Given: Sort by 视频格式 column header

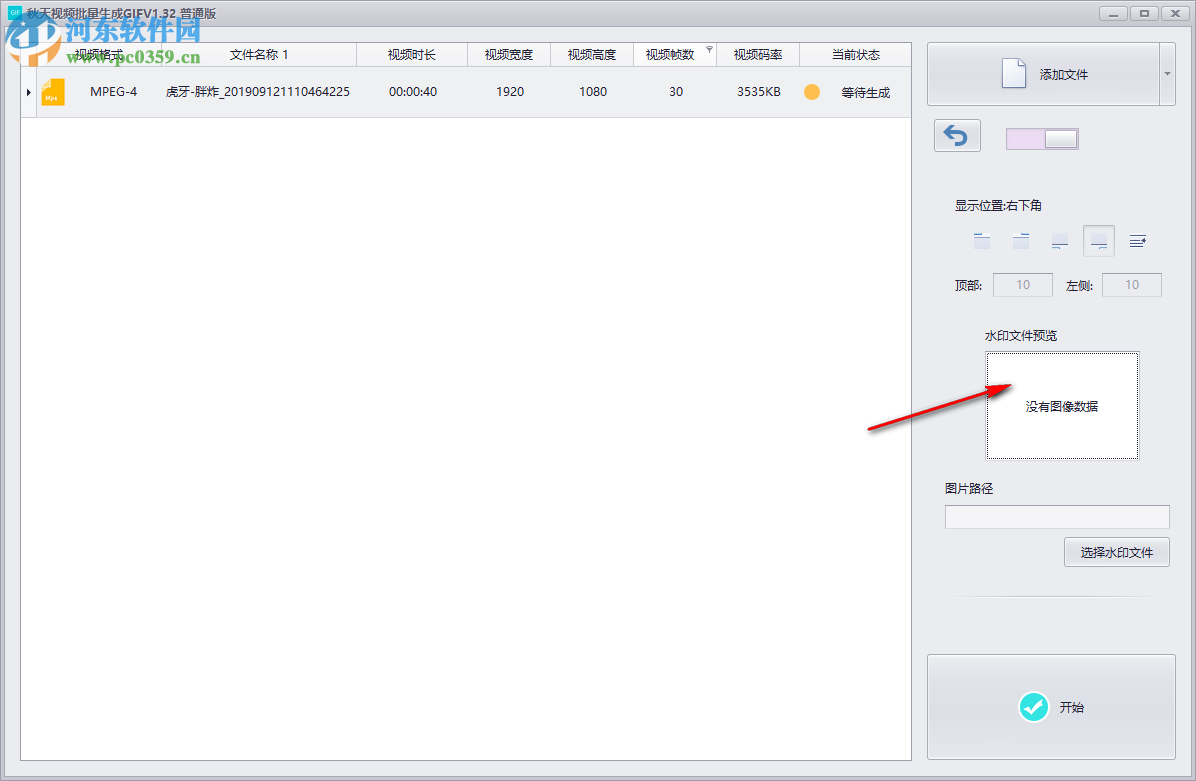Looking at the screenshot, I should 98,55.
